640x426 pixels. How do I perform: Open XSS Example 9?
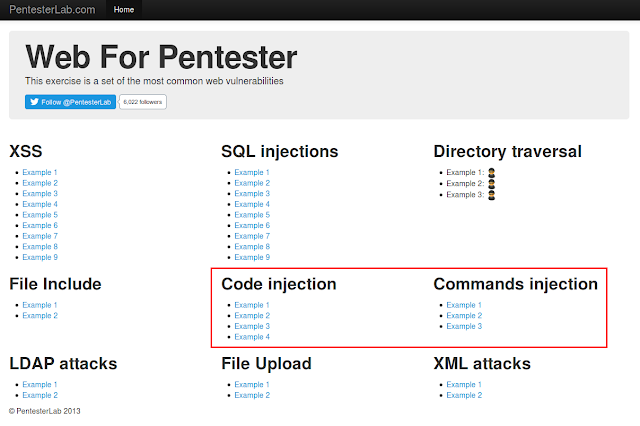point(40,257)
